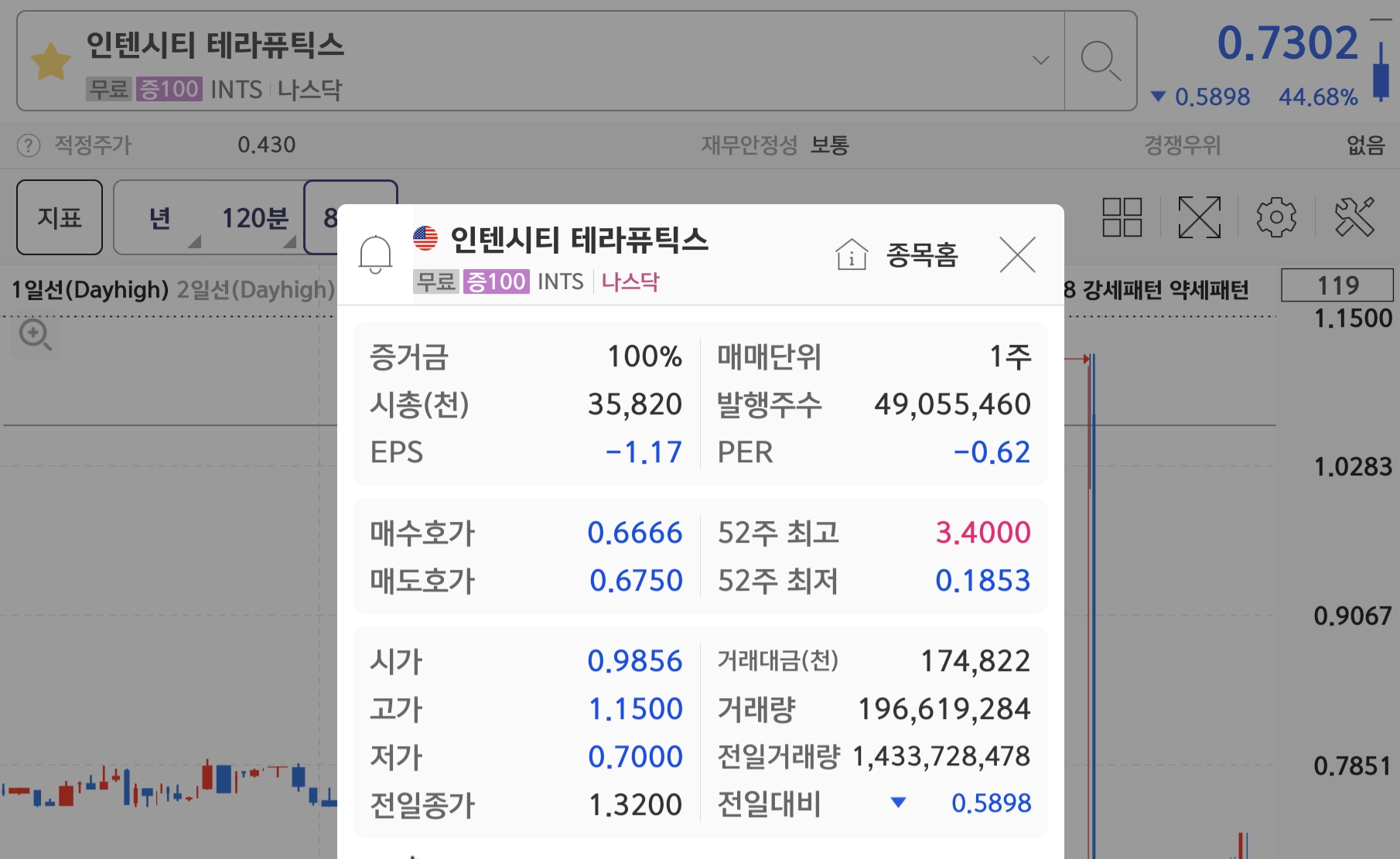
Task: Expand chart to fullscreen icon
Action: click(1199, 217)
